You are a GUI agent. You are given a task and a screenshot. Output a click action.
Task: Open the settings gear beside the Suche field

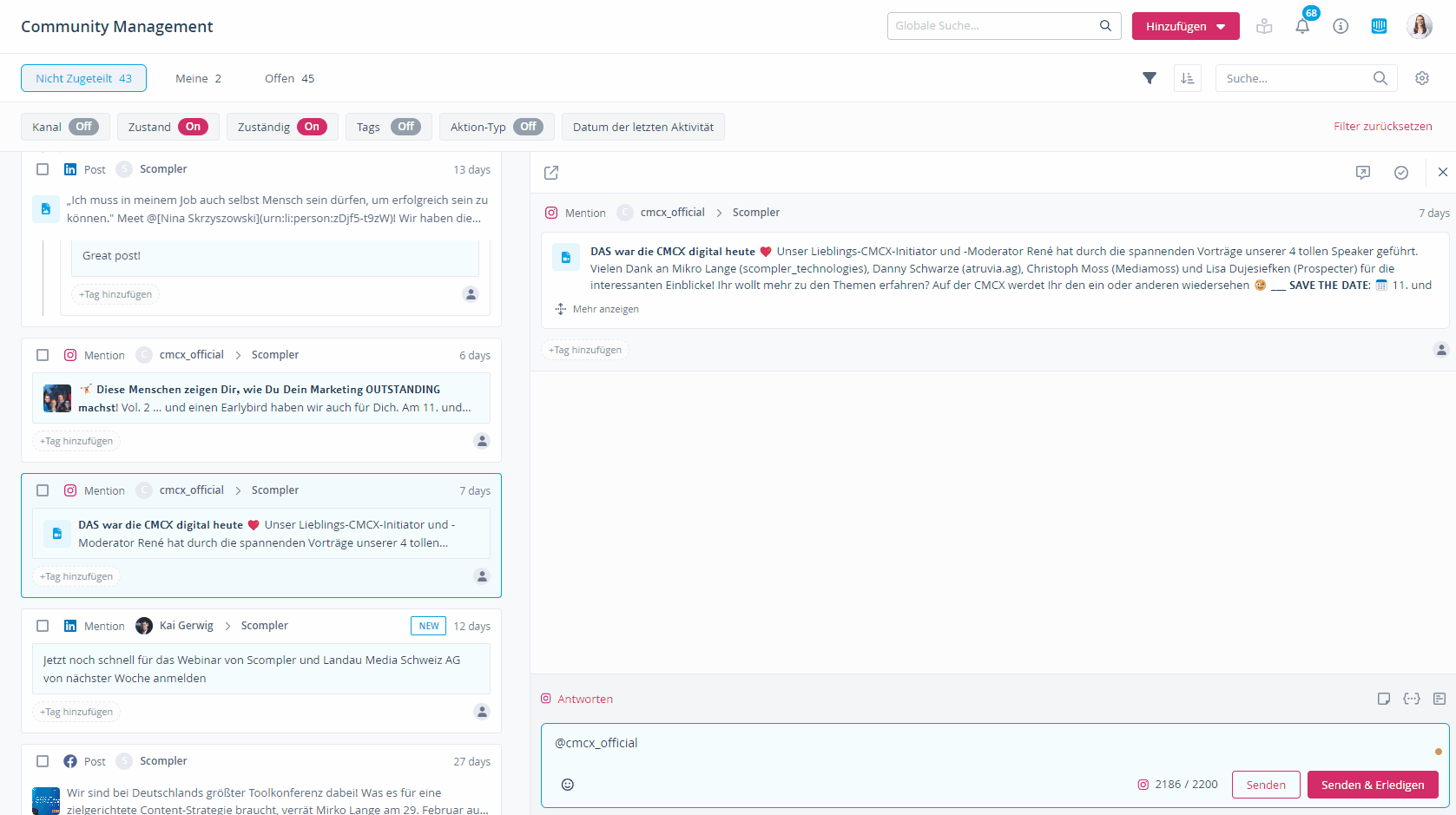[x=1422, y=78]
